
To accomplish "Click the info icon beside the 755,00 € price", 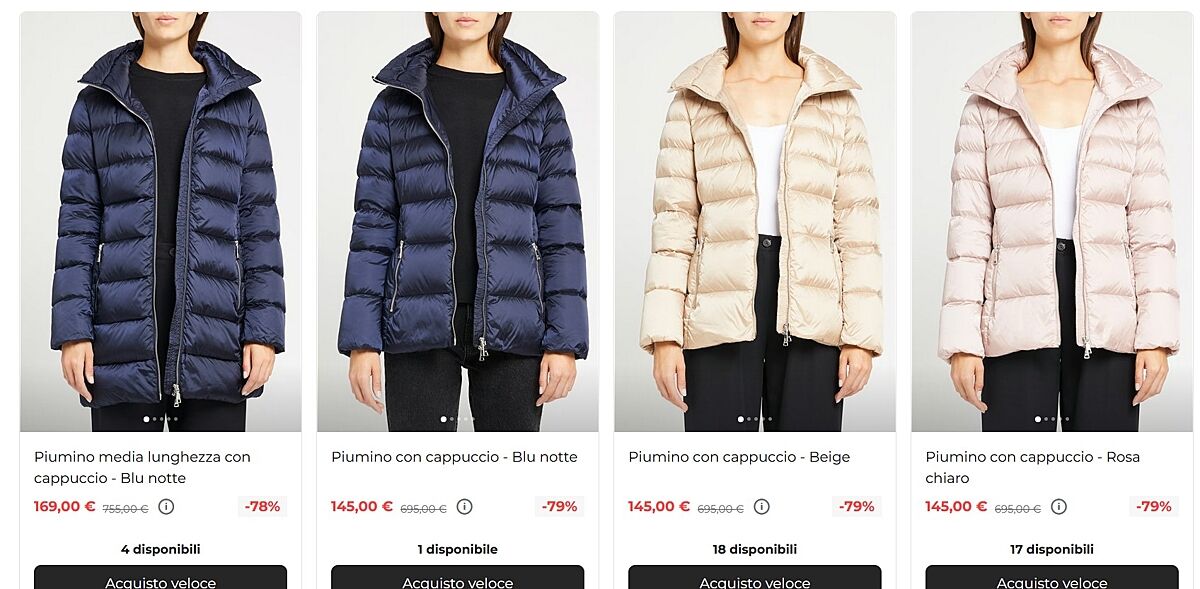I will (x=166, y=507).
